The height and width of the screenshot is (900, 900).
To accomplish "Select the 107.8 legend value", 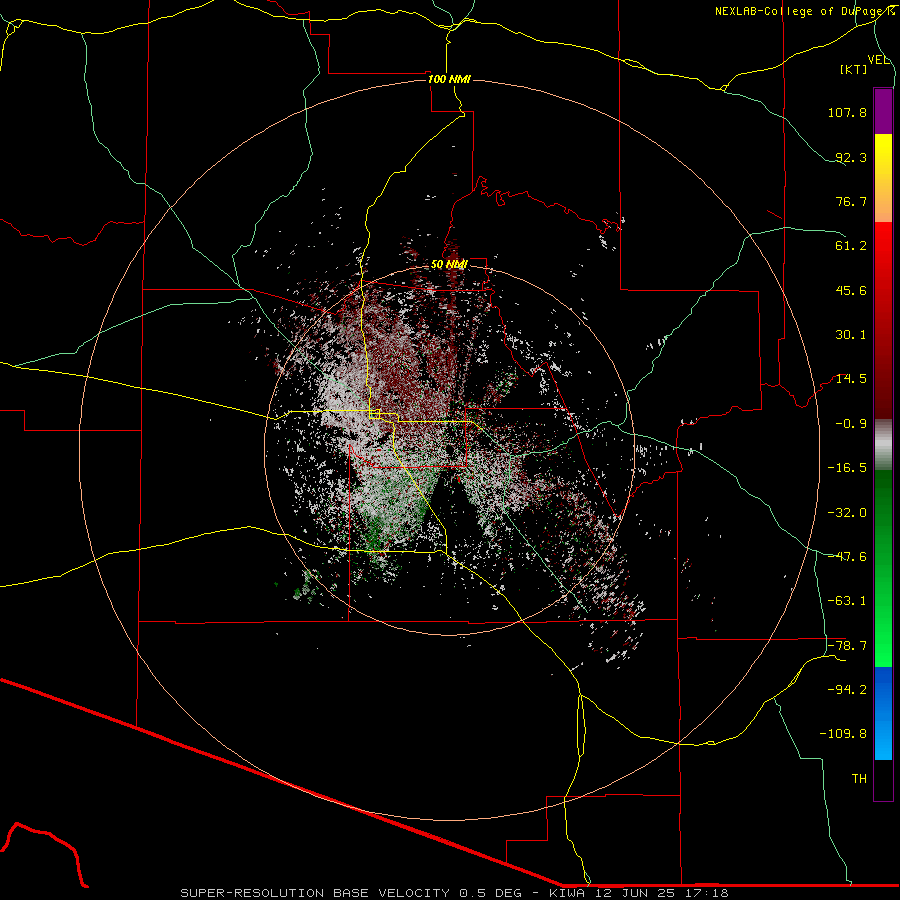I will 847,112.
